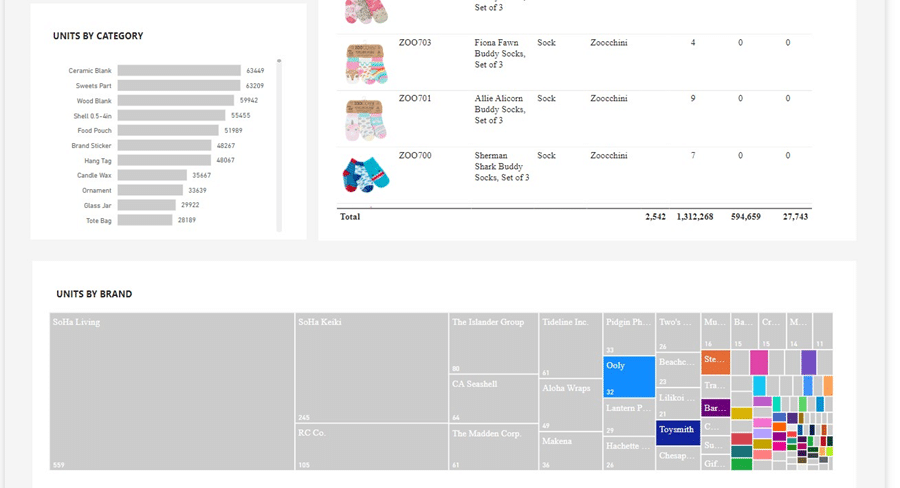The image size is (900, 488).
Task: Click the UNITS BY CATEGORY title
Action: coord(98,36)
